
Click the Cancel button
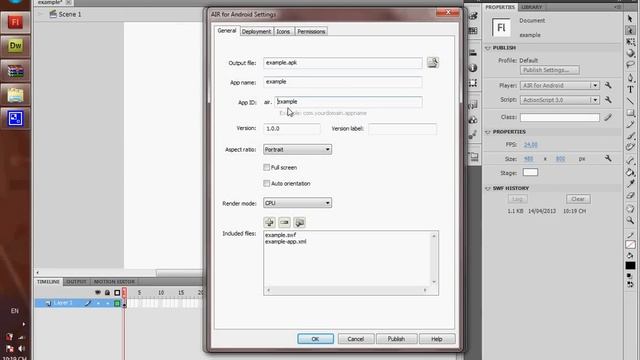pyautogui.click(x=356, y=339)
